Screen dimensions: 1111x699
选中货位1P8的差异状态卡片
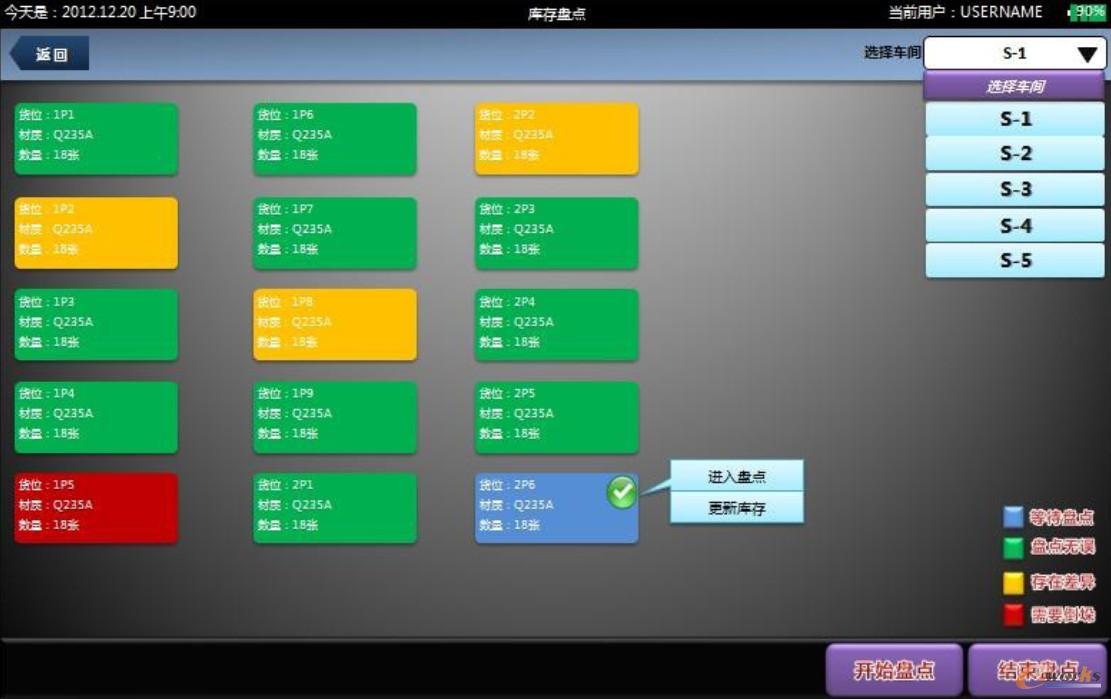(335, 324)
